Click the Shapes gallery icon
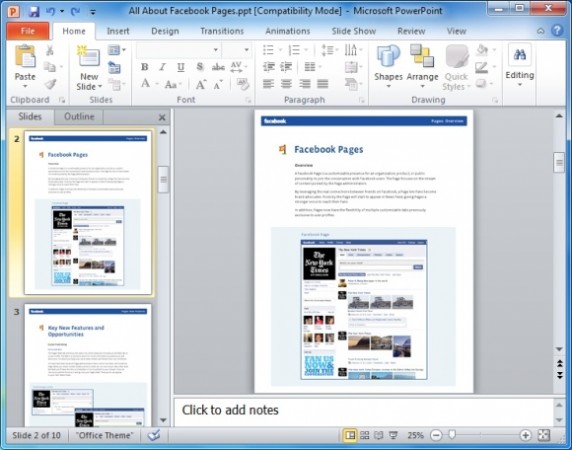Image resolution: width=572 pixels, height=450 pixels. point(388,56)
